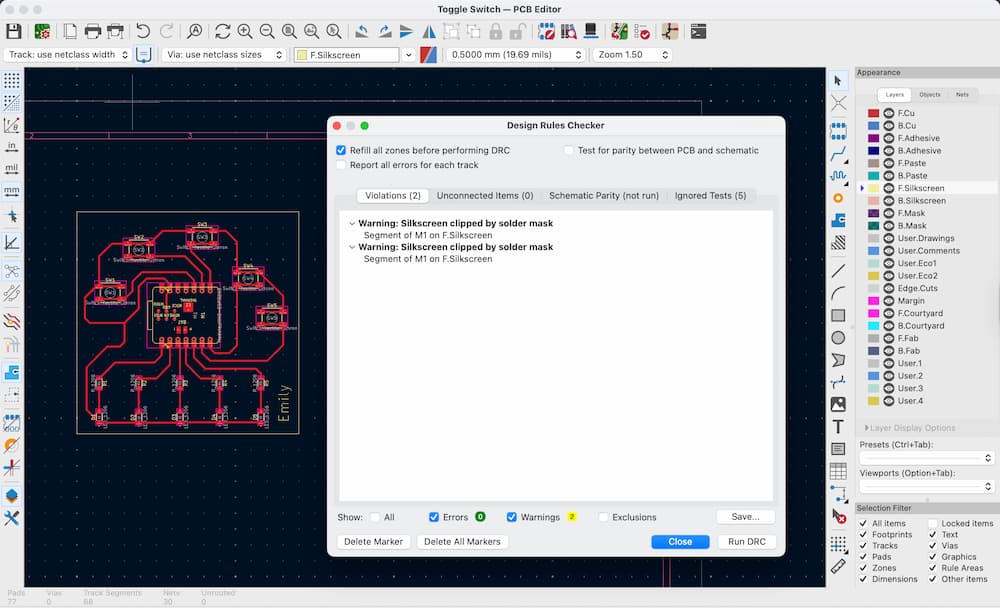Screen dimensions: 1000x608
Task: Click the Run DRC button
Action: (746, 541)
